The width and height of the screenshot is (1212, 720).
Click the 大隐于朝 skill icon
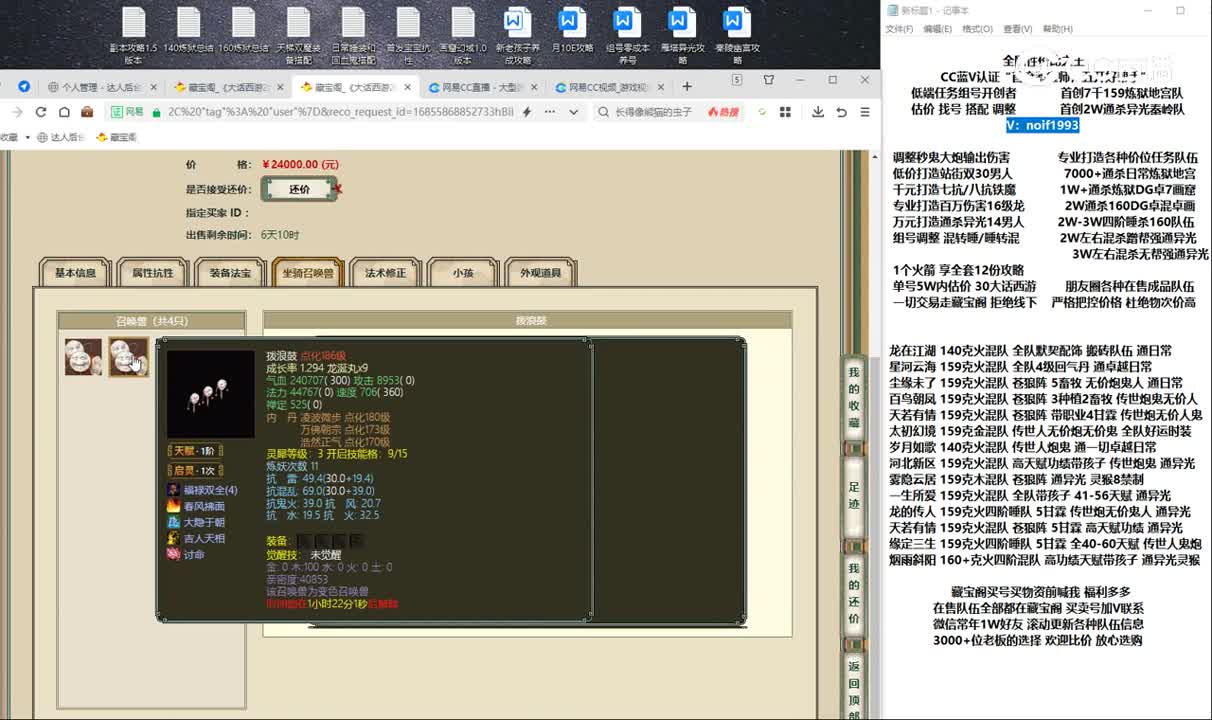click(x=174, y=522)
